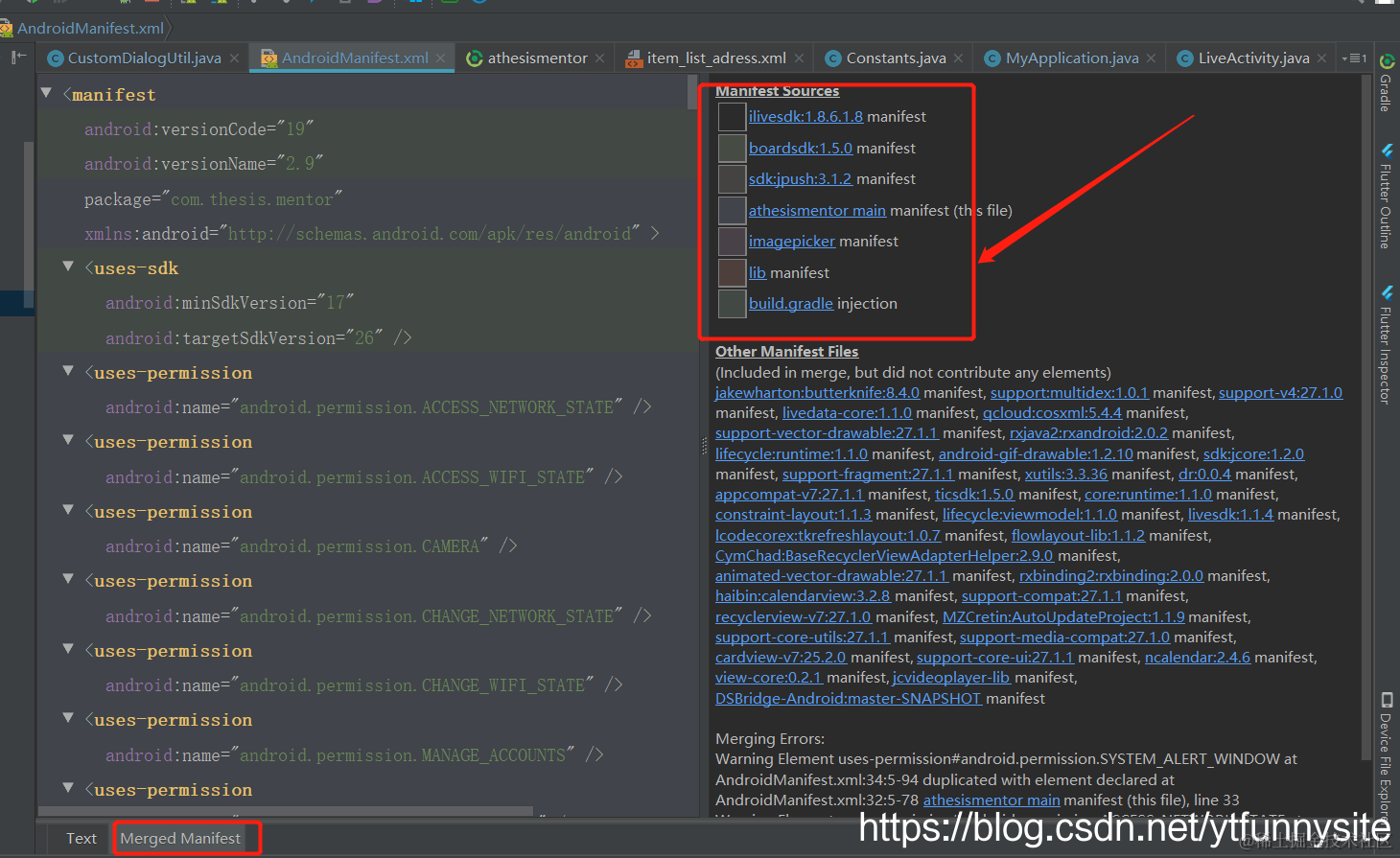Image resolution: width=1400 pixels, height=858 pixels.
Task: Collapse uses-permission ACCESS_WIFI_STATE node
Action: [68, 439]
